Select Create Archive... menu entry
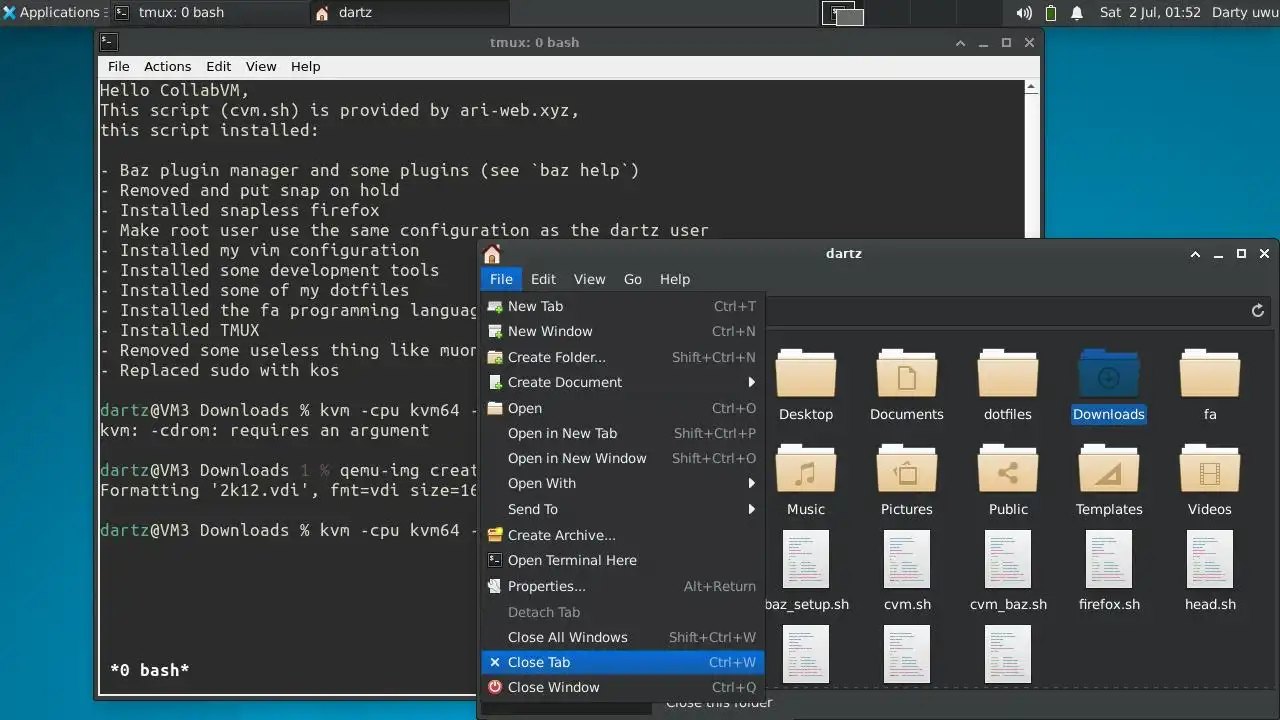The image size is (1280, 720). pyautogui.click(x=622, y=535)
